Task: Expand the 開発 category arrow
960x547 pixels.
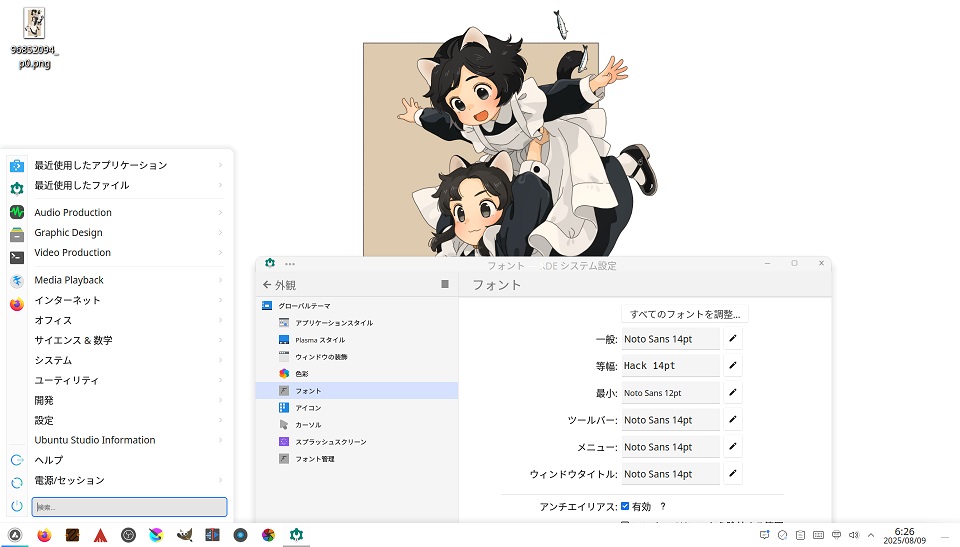Action: click(220, 400)
